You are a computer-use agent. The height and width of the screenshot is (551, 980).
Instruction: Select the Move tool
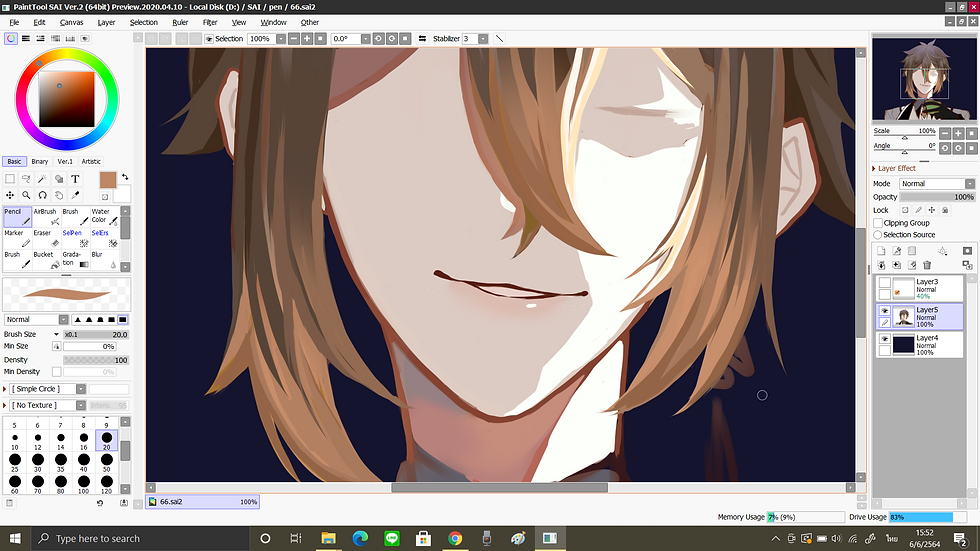coord(10,195)
